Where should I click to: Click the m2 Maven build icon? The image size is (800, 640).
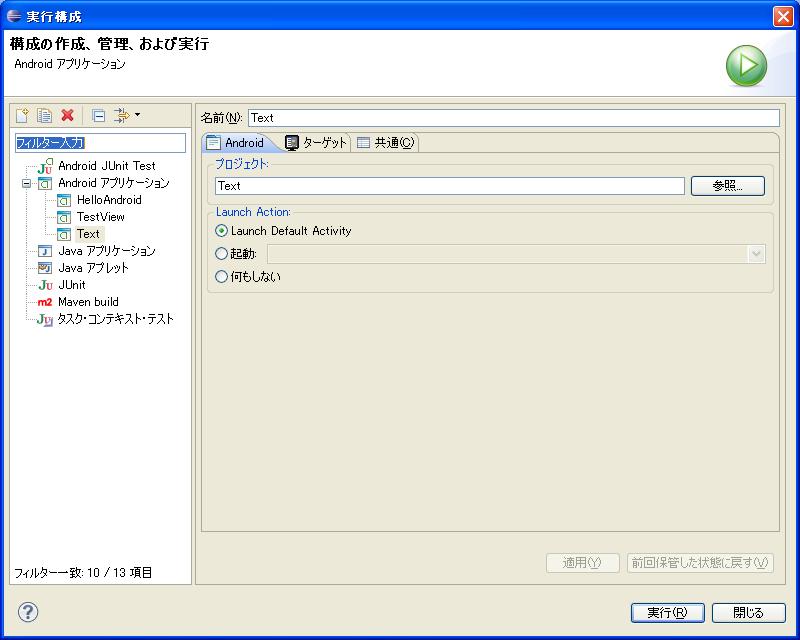click(x=45, y=302)
